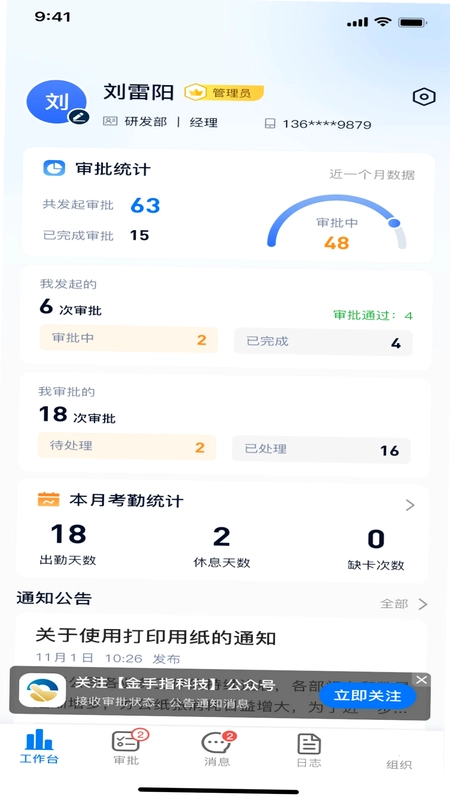Tap notice date 11月1日 10:26 发布
The height and width of the screenshot is (800, 450).
[x=108, y=658]
